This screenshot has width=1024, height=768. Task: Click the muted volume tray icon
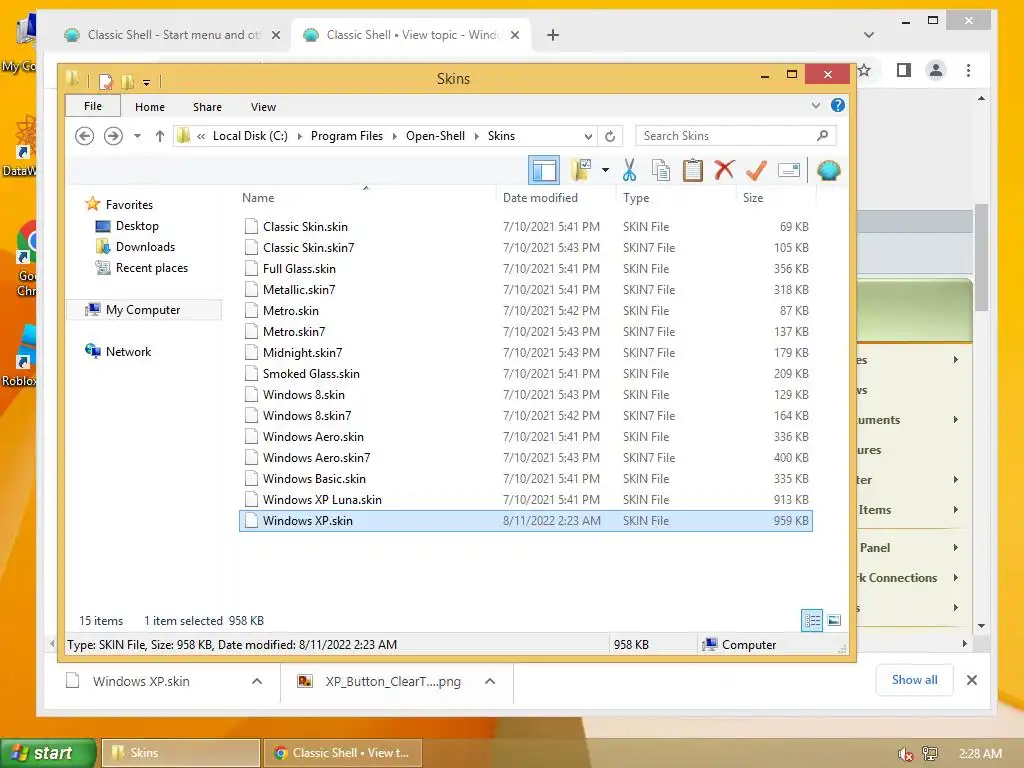pyautogui.click(x=905, y=754)
